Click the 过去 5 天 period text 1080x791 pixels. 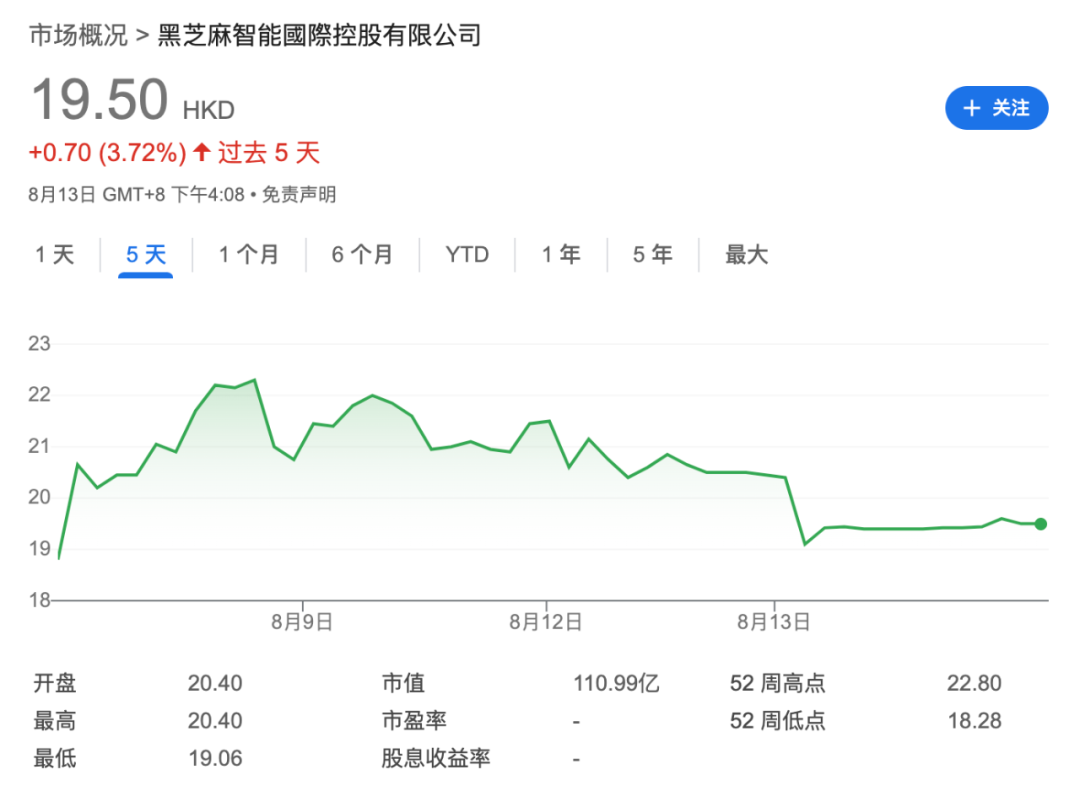coord(269,153)
